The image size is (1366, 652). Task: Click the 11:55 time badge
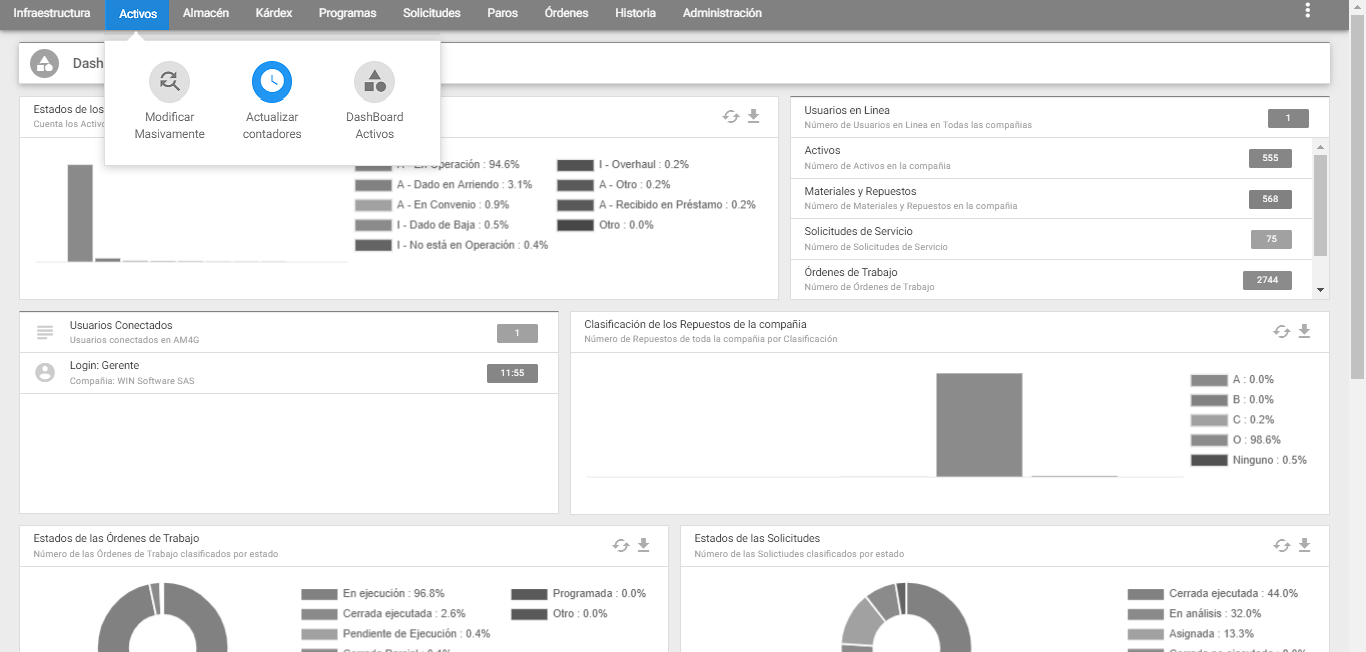(x=512, y=373)
